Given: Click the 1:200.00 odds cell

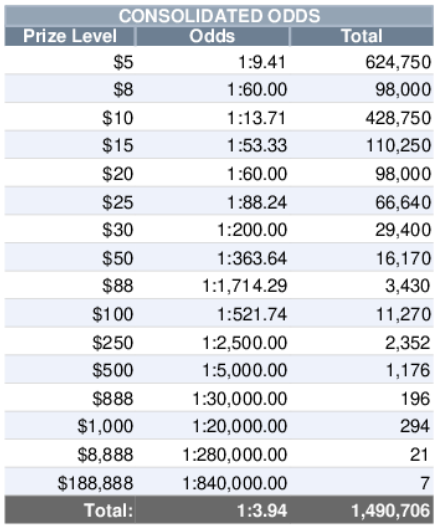Looking at the screenshot, I should (212, 230).
